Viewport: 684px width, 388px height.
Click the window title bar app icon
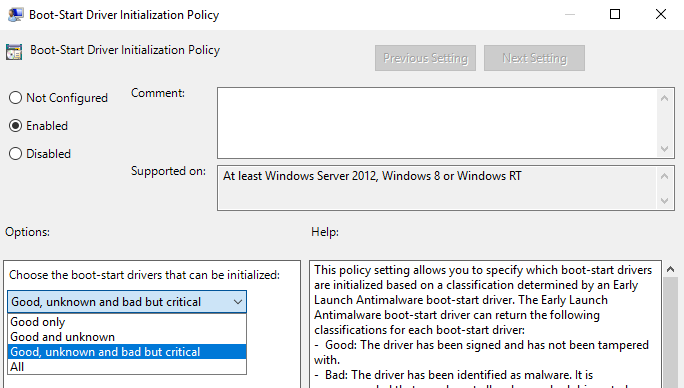pos(16,14)
